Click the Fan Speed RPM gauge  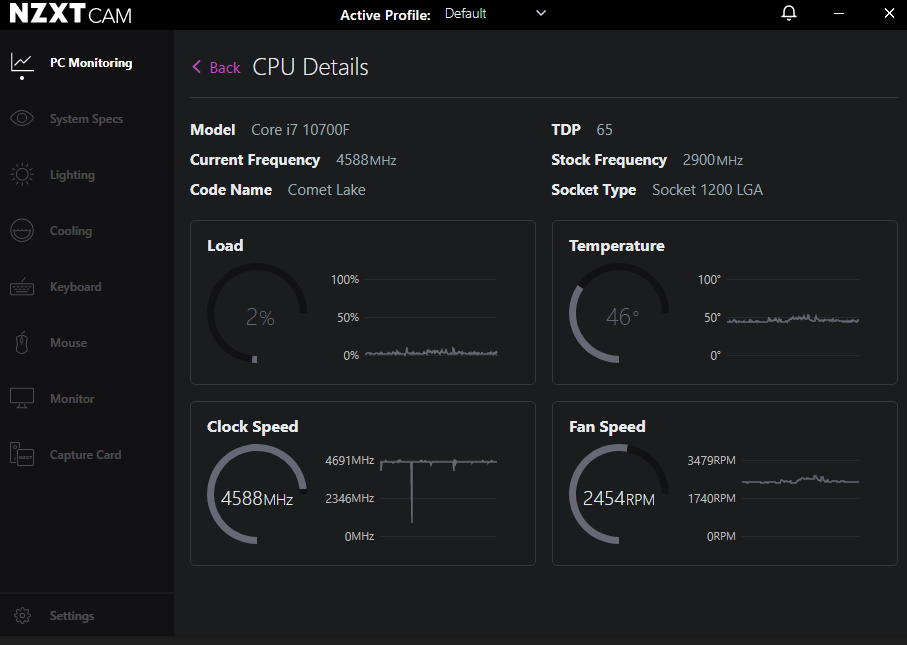[x=618, y=496]
